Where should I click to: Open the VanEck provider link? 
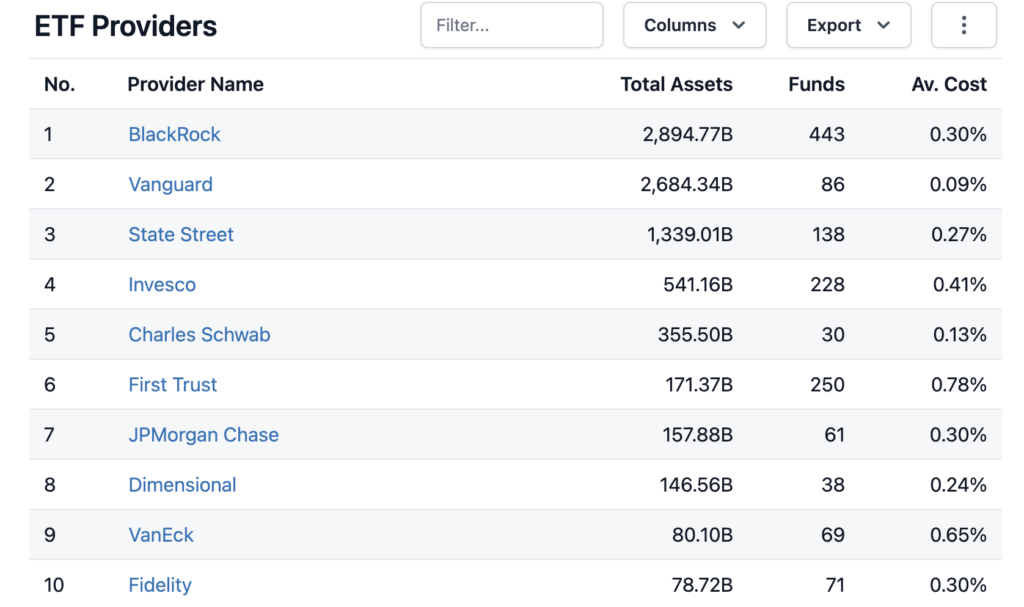161,535
